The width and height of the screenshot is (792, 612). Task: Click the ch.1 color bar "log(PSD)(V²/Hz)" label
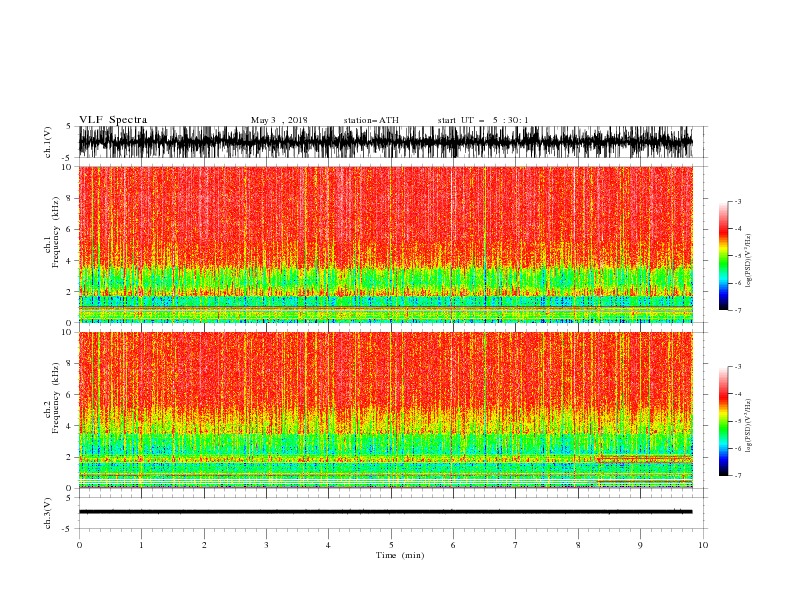pos(748,261)
